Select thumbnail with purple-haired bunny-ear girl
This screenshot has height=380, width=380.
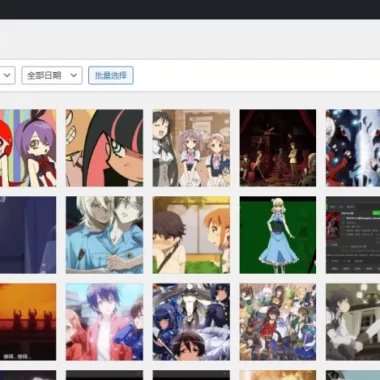tap(28, 148)
